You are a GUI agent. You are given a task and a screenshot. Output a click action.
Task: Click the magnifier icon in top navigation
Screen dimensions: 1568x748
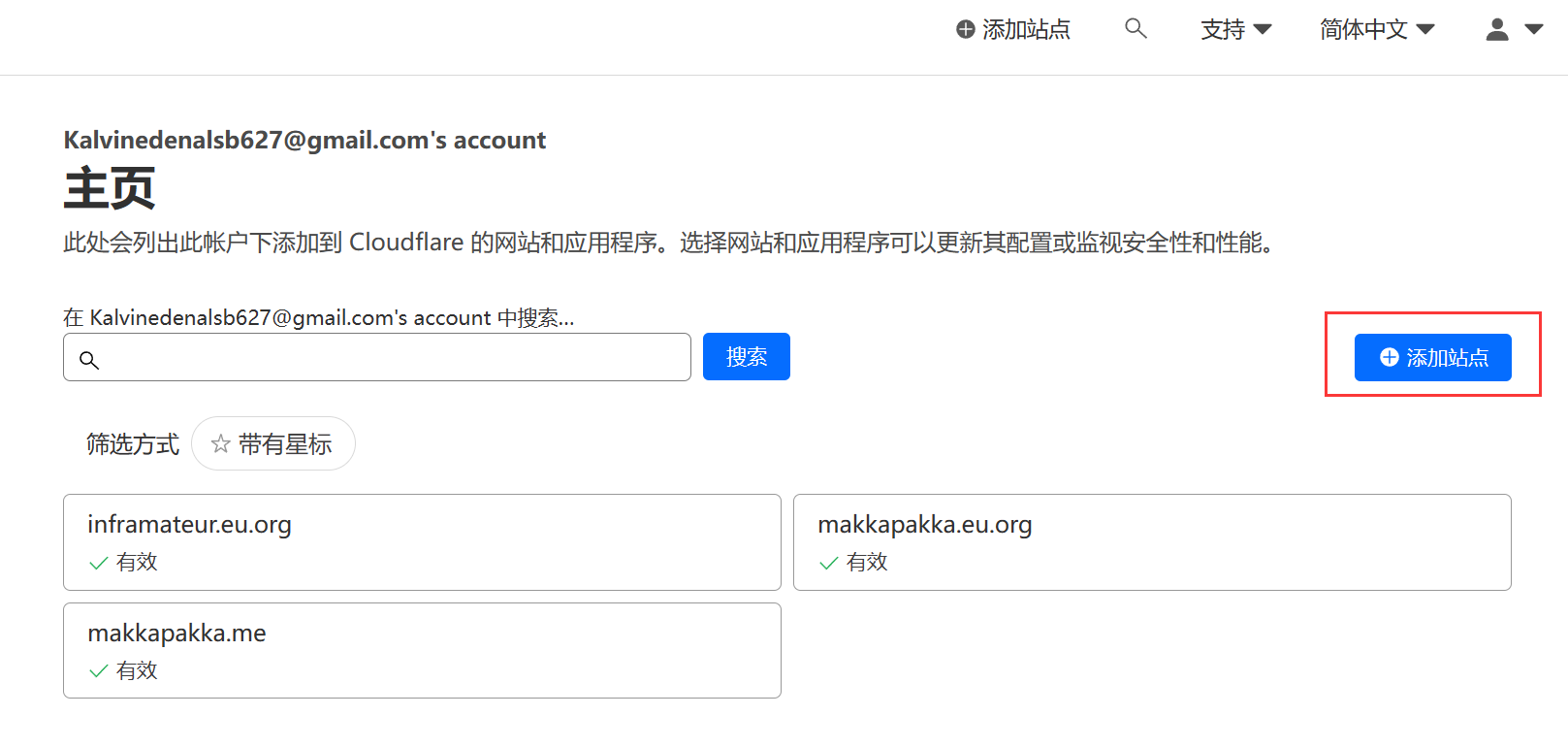[1136, 29]
